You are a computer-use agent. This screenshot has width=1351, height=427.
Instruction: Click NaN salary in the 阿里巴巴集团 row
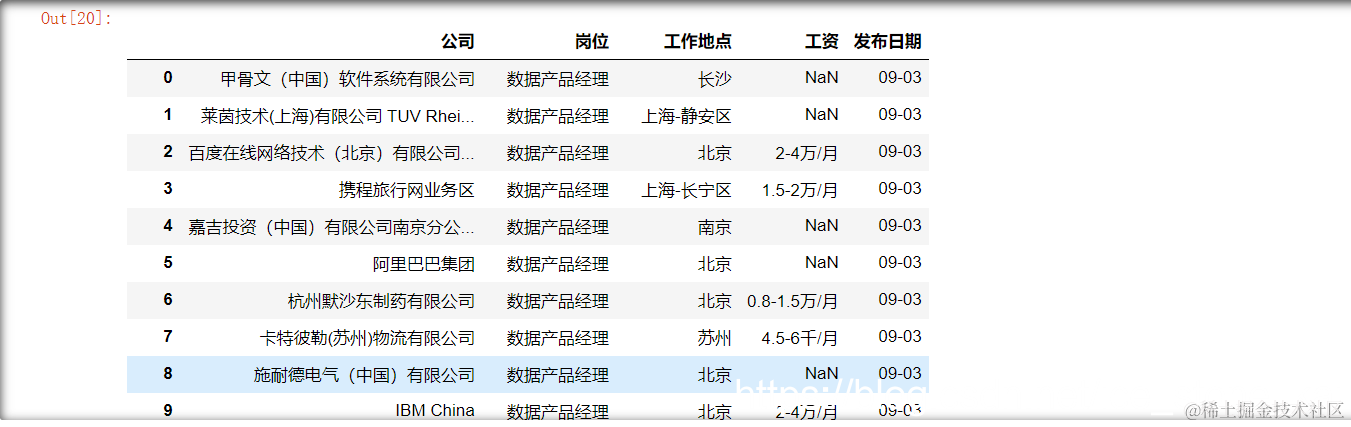click(x=822, y=263)
